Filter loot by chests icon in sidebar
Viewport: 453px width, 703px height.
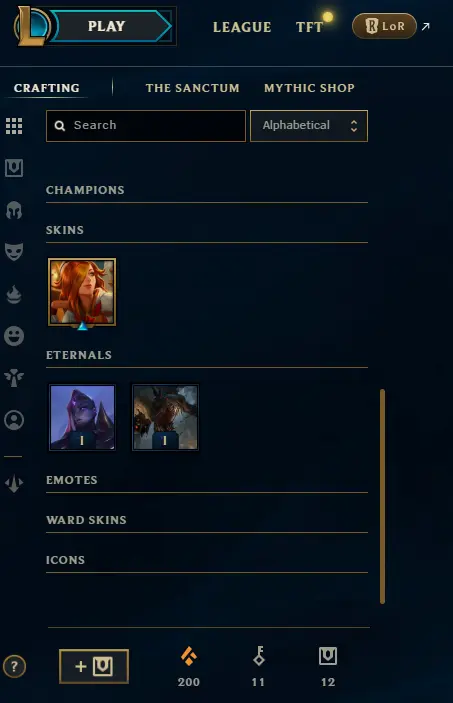click(14, 168)
